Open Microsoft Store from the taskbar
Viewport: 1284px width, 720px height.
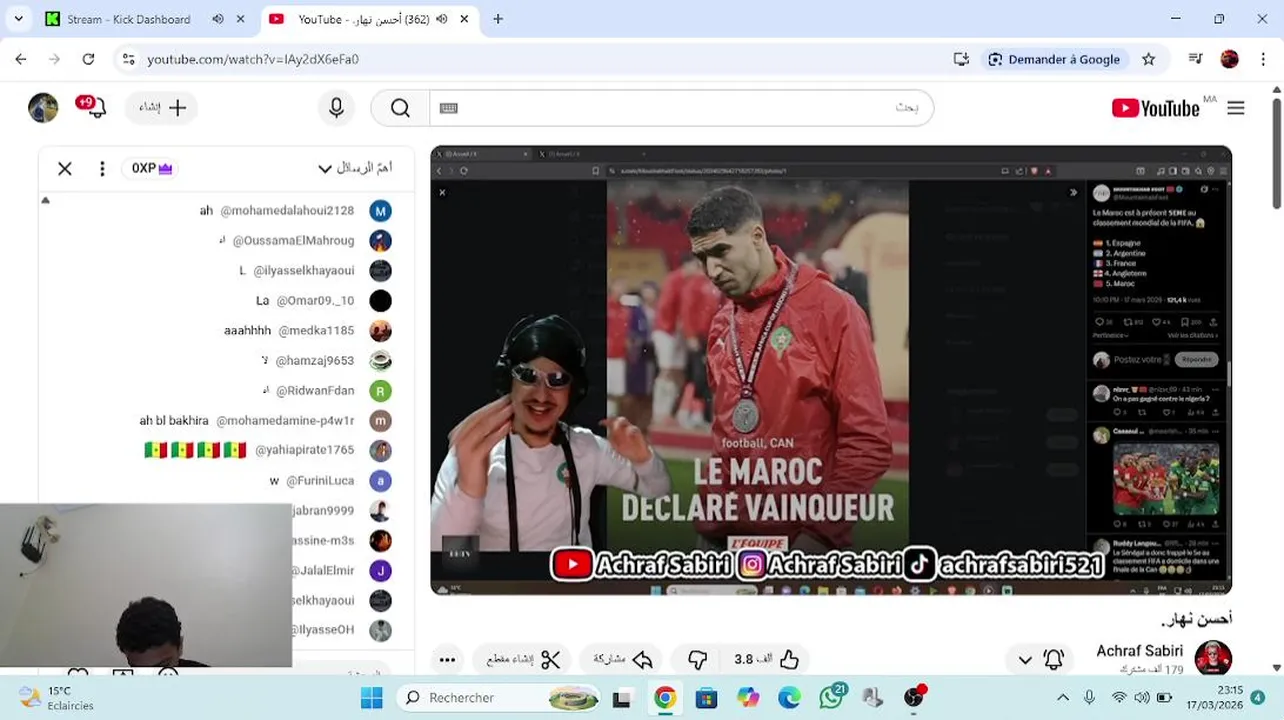coord(706,697)
